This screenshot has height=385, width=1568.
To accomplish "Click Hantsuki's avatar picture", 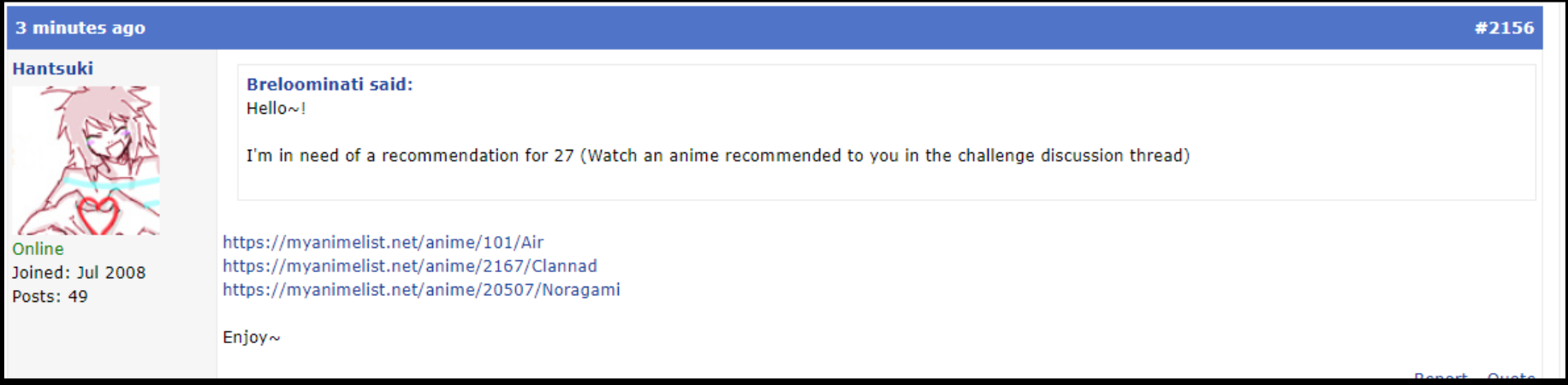I will coord(86,160).
